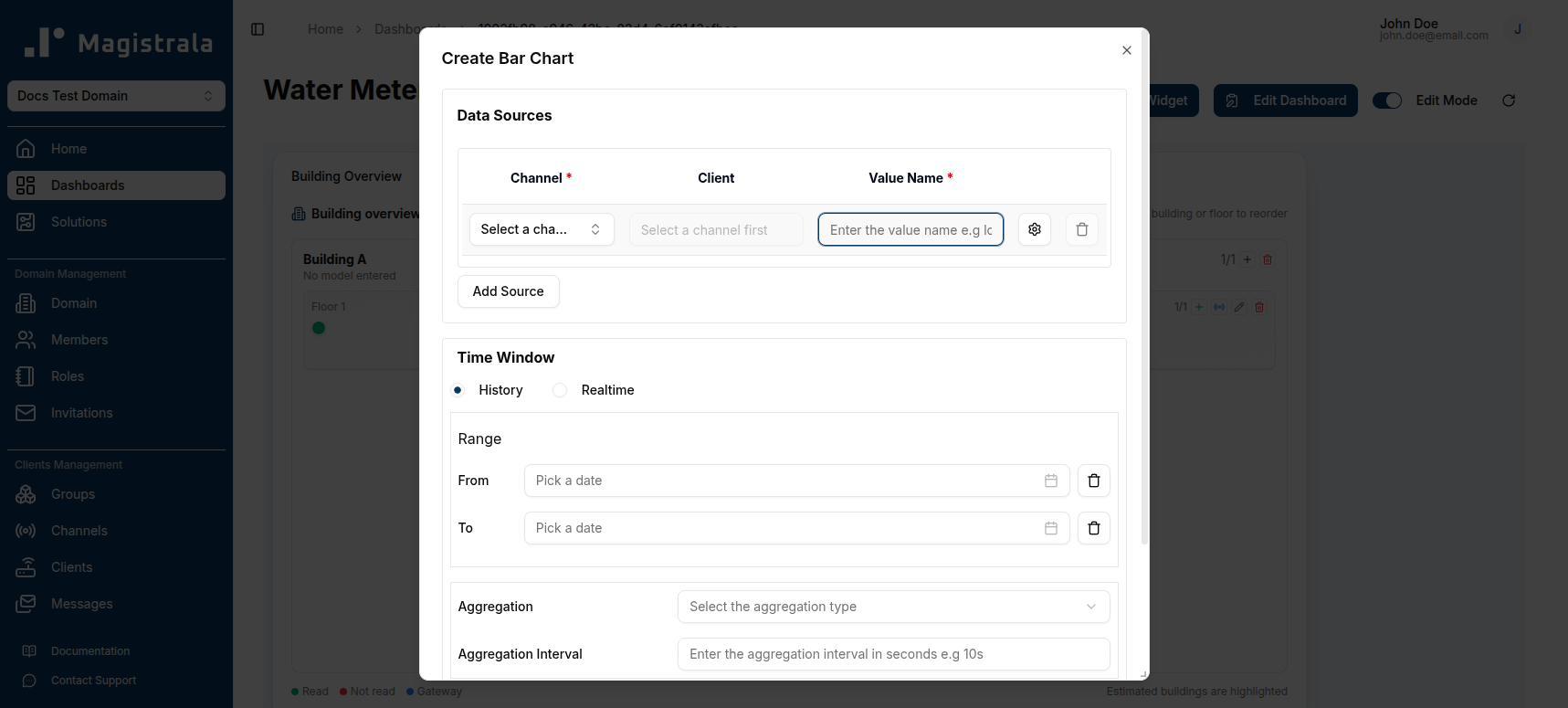
Task: Close the Create Bar Chart dialog
Action: coord(1127,50)
